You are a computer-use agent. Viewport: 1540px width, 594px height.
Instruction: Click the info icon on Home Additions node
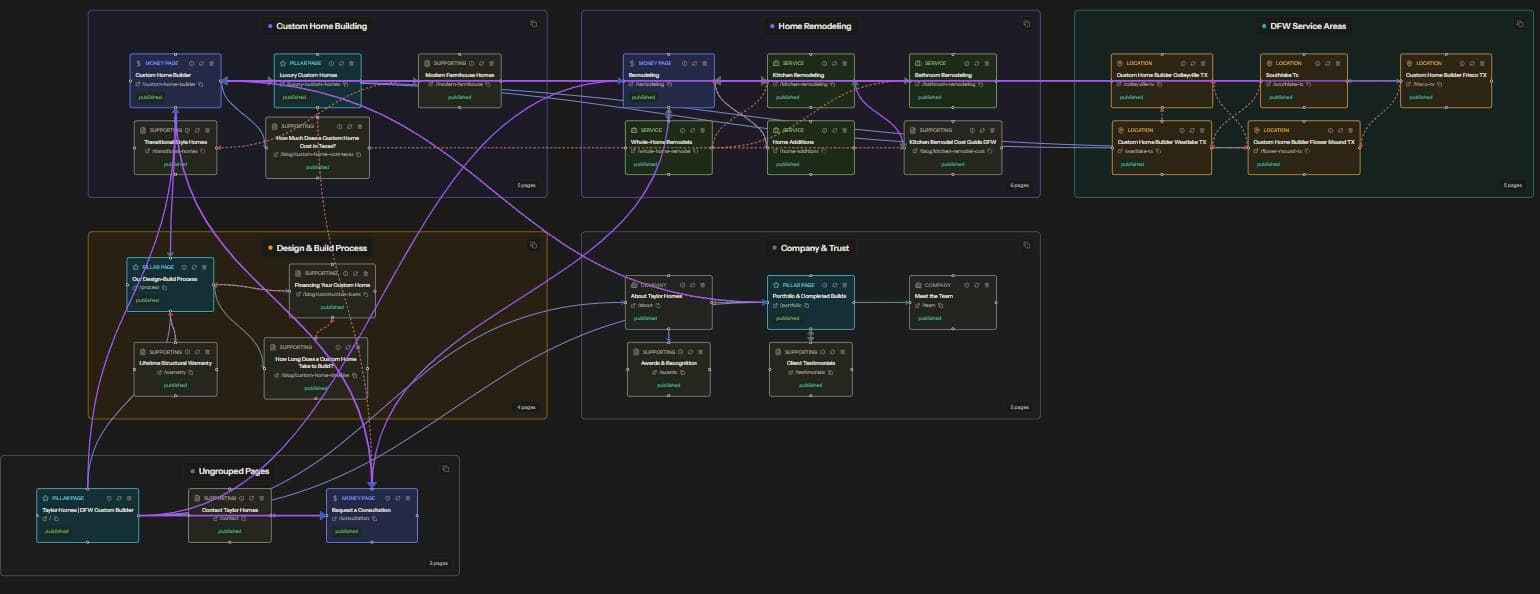(x=824, y=130)
